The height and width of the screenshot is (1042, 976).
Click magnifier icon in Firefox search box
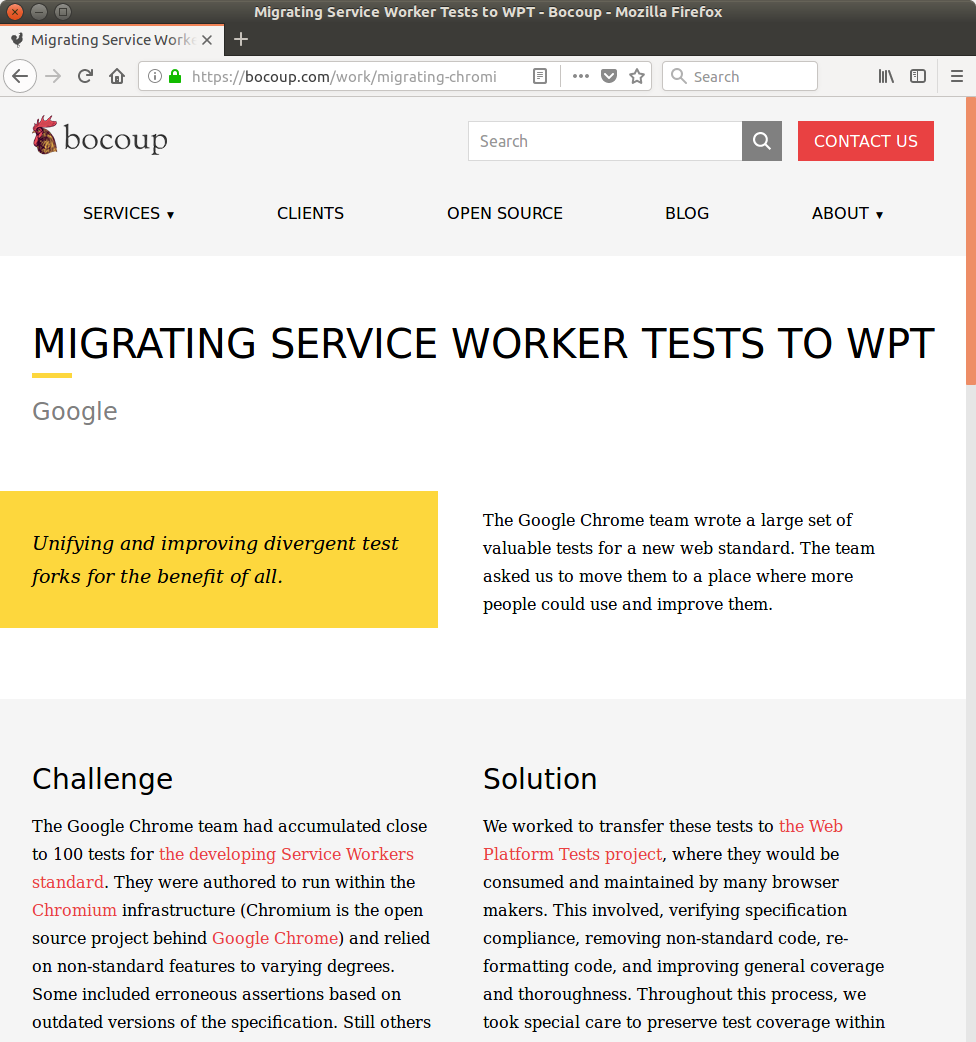678,76
